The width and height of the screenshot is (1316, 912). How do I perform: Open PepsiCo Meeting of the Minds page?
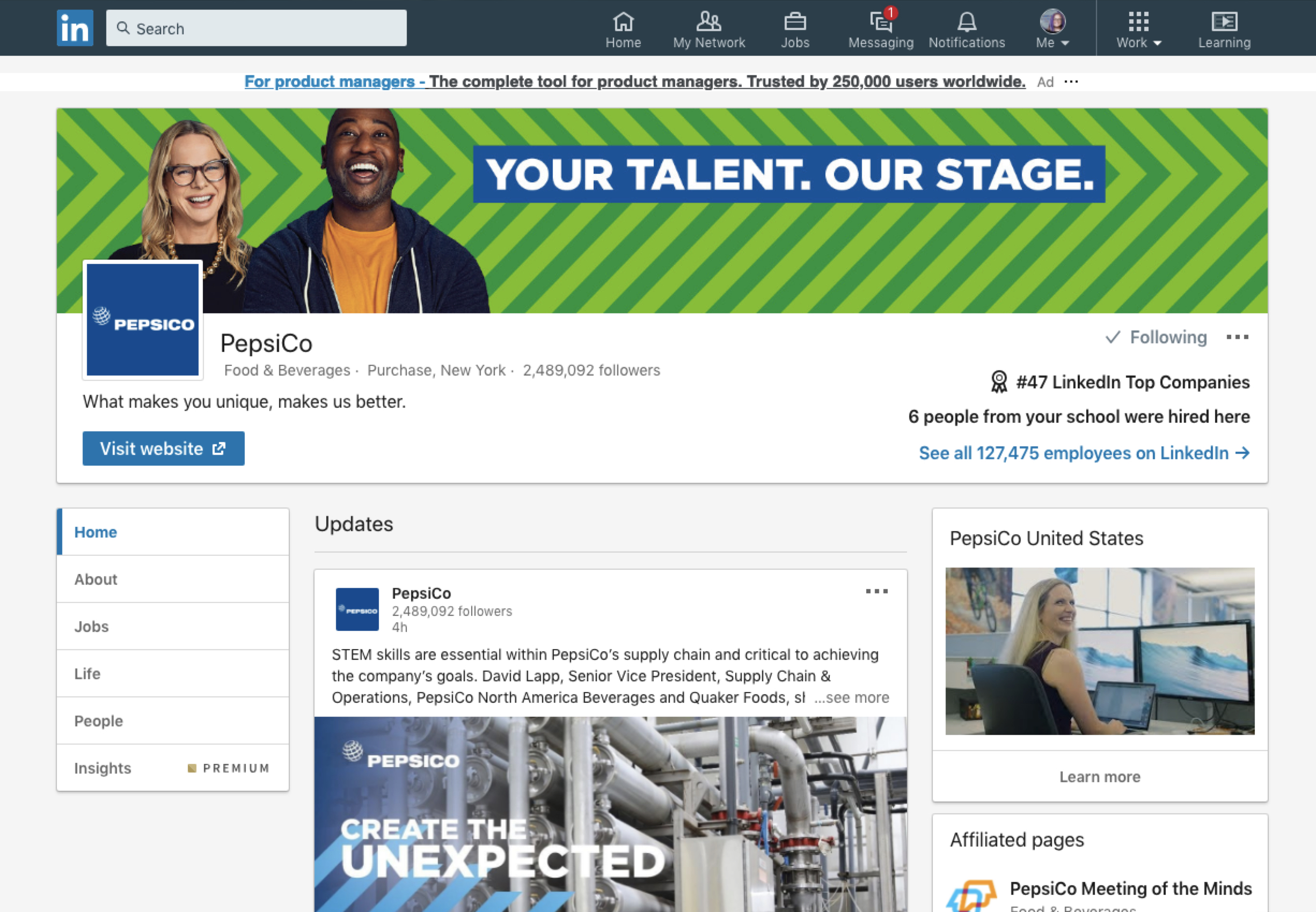coord(1131,888)
